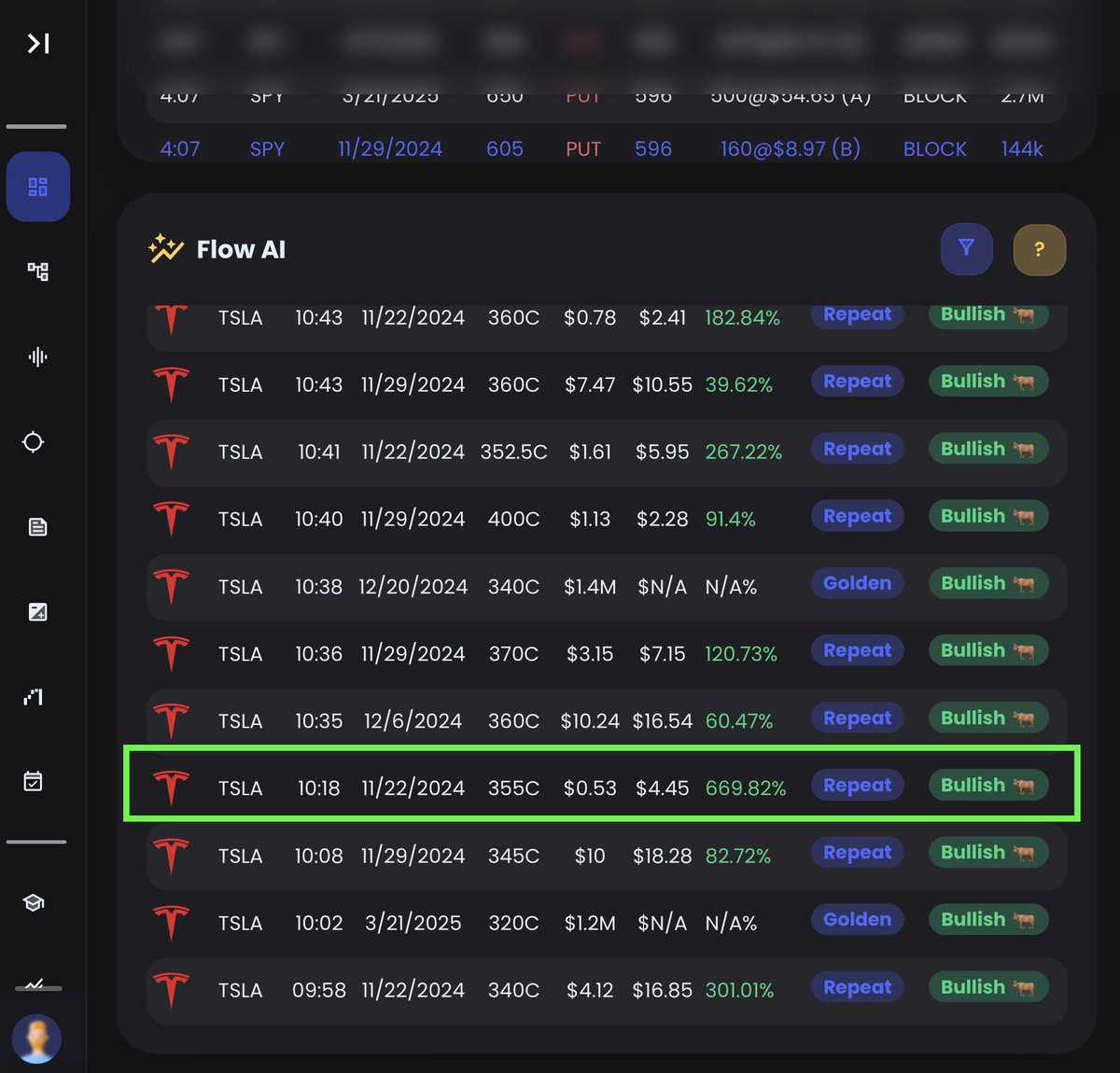1120x1073 pixels.
Task: Click Tesla logo in the 10:18 355C row
Action: click(x=171, y=787)
